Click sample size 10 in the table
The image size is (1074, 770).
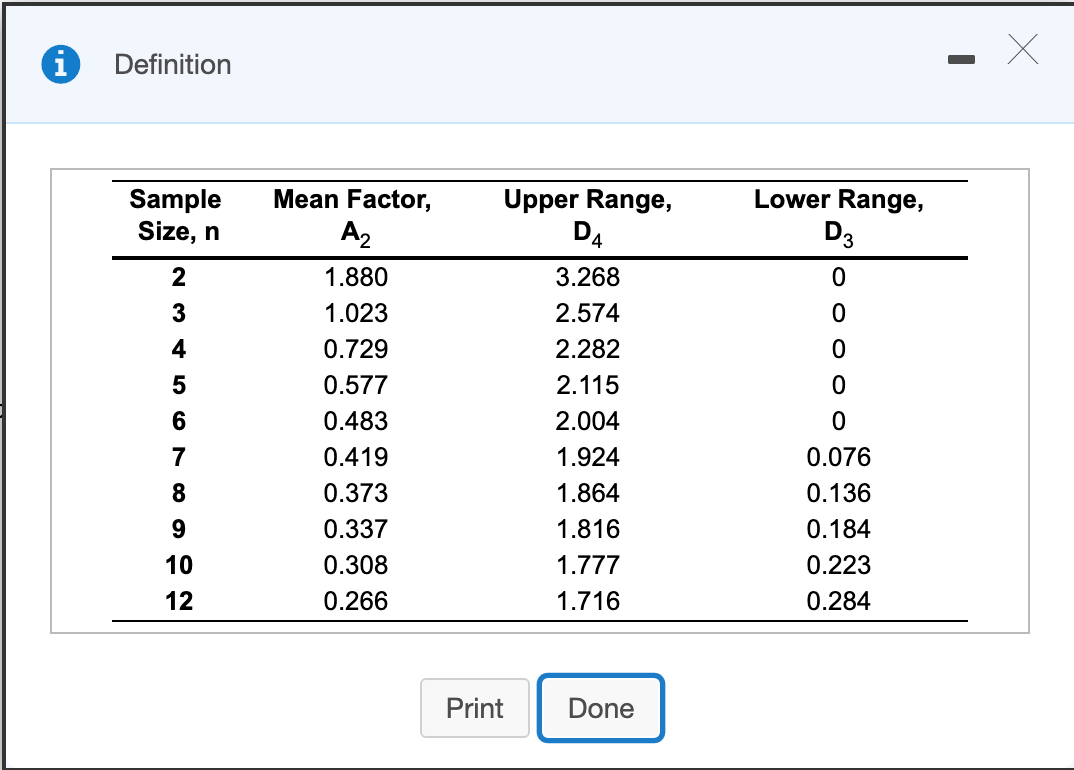coord(176,565)
